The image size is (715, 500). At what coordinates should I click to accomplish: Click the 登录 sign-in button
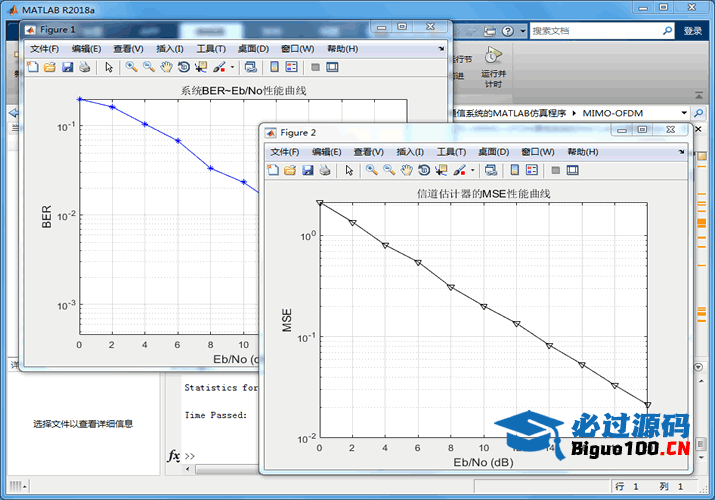(693, 31)
